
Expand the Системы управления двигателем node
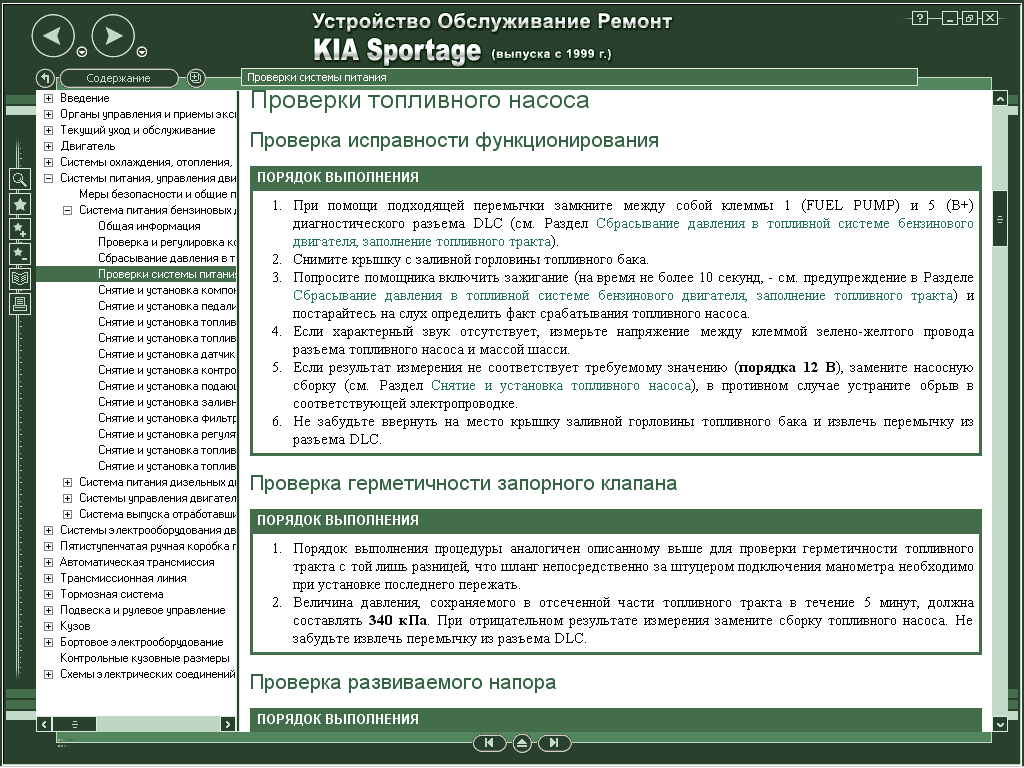(x=67, y=498)
